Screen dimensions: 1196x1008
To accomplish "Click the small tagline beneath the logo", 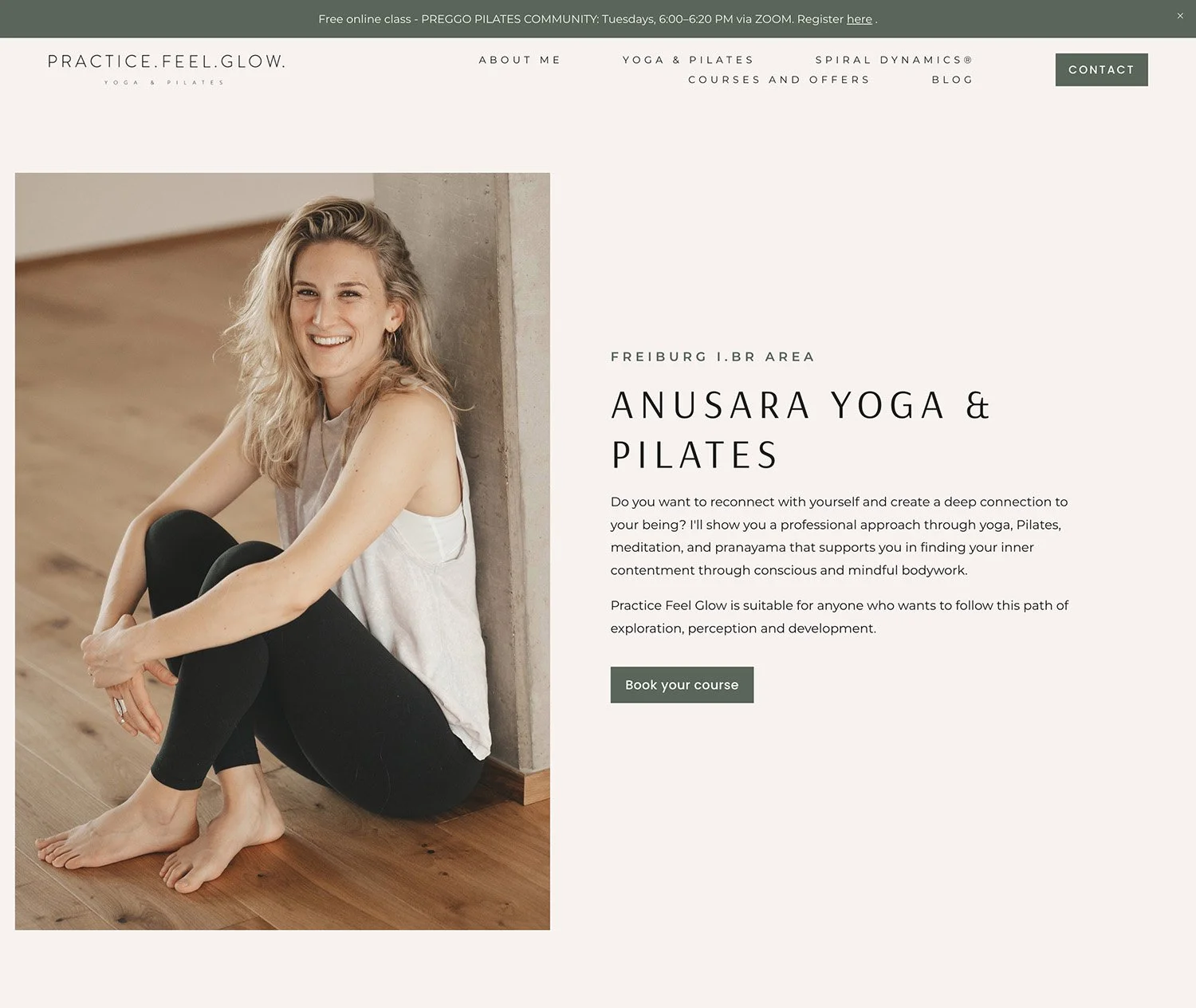I will [164, 82].
